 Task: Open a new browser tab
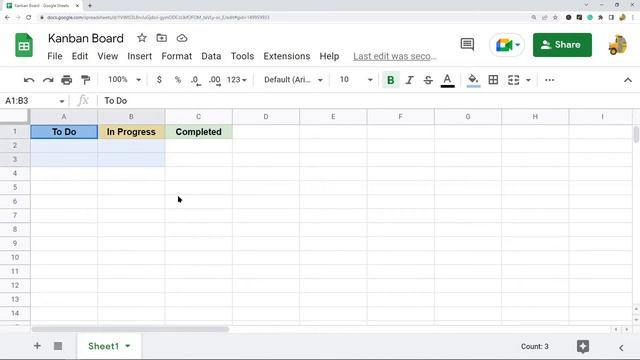[90, 5]
